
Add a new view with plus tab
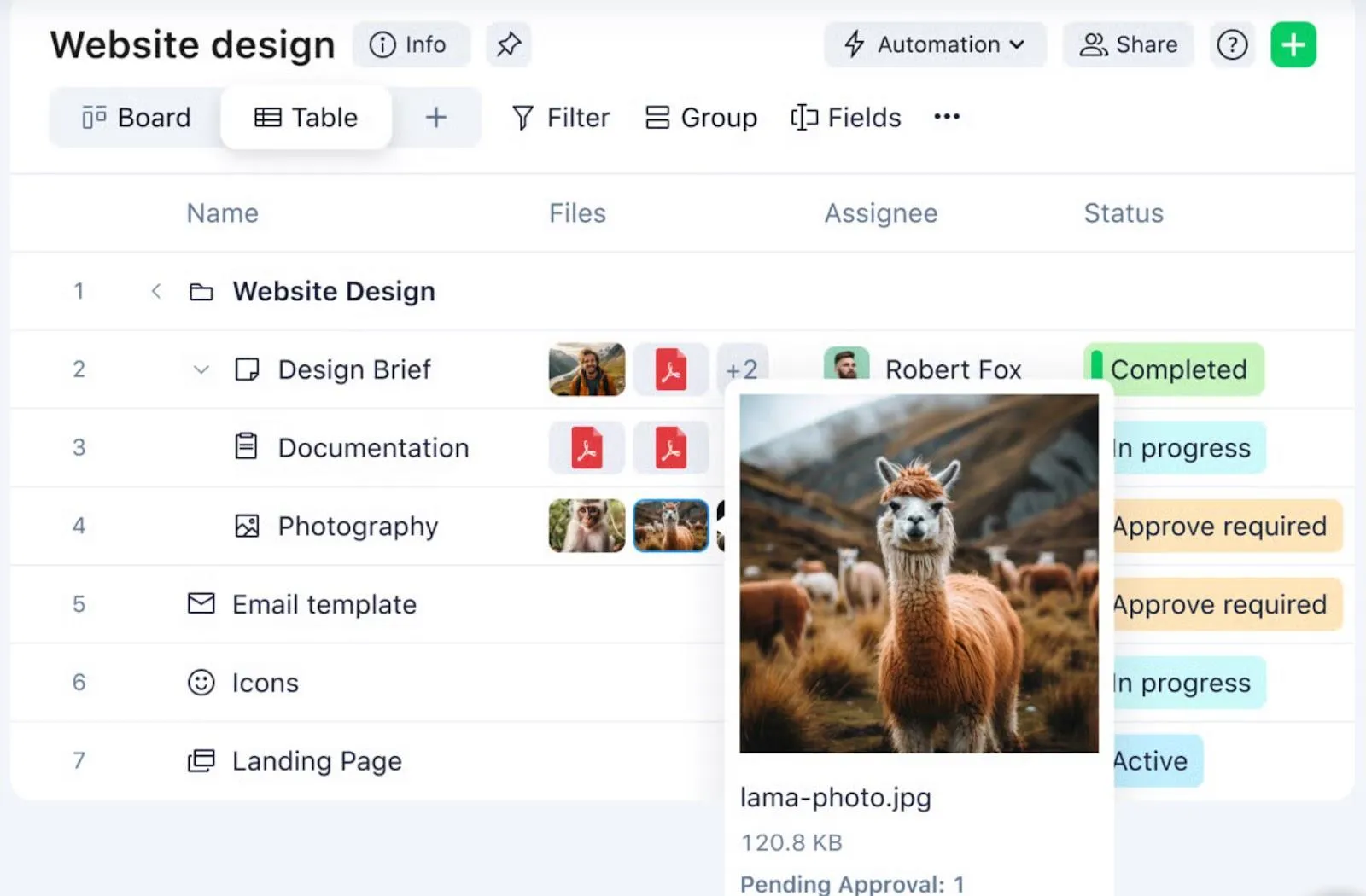[436, 117]
